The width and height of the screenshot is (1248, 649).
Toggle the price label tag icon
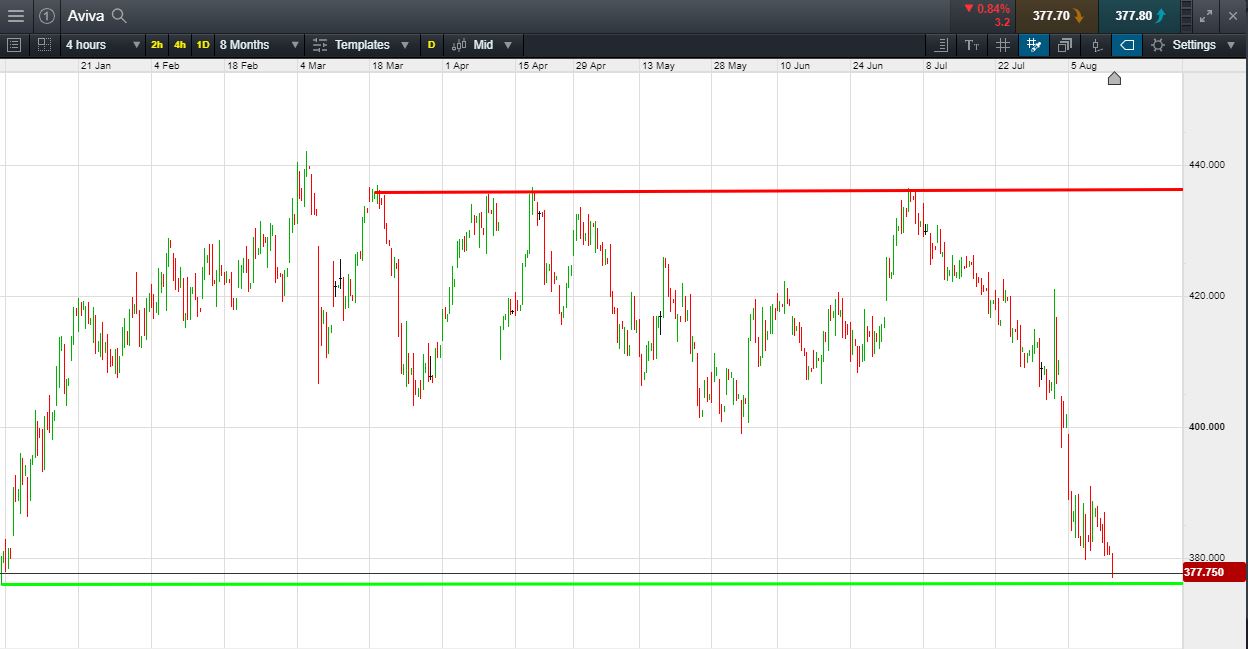1127,45
